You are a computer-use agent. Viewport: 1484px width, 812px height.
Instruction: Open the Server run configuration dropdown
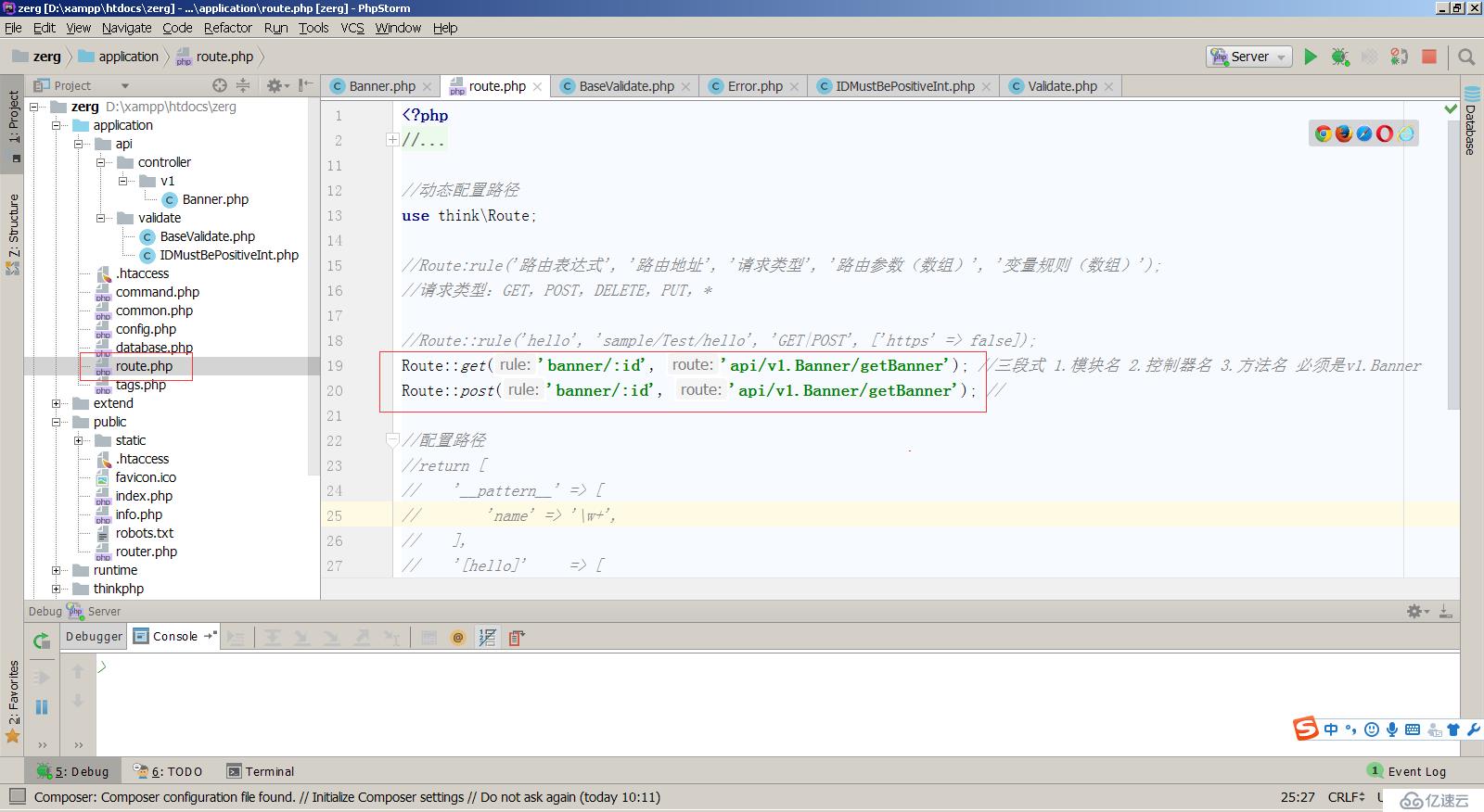pyautogui.click(x=1249, y=57)
